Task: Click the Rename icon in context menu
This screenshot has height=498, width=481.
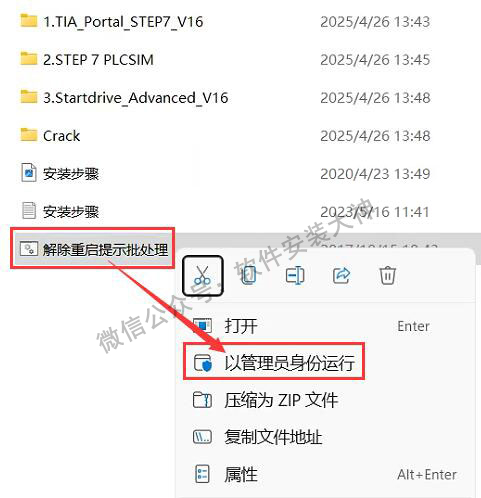Action: [x=295, y=275]
